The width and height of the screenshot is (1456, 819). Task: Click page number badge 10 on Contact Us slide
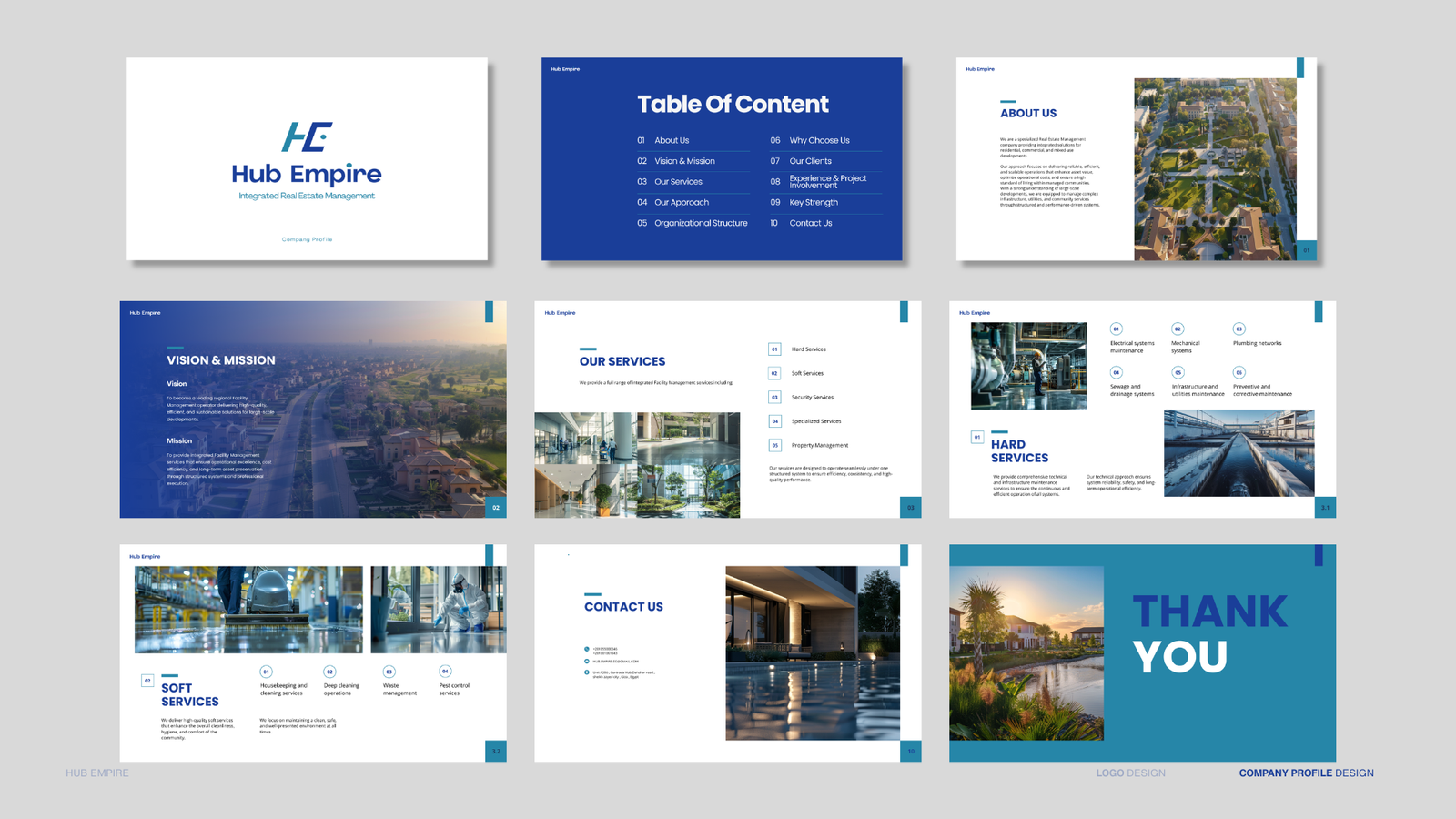click(x=911, y=751)
